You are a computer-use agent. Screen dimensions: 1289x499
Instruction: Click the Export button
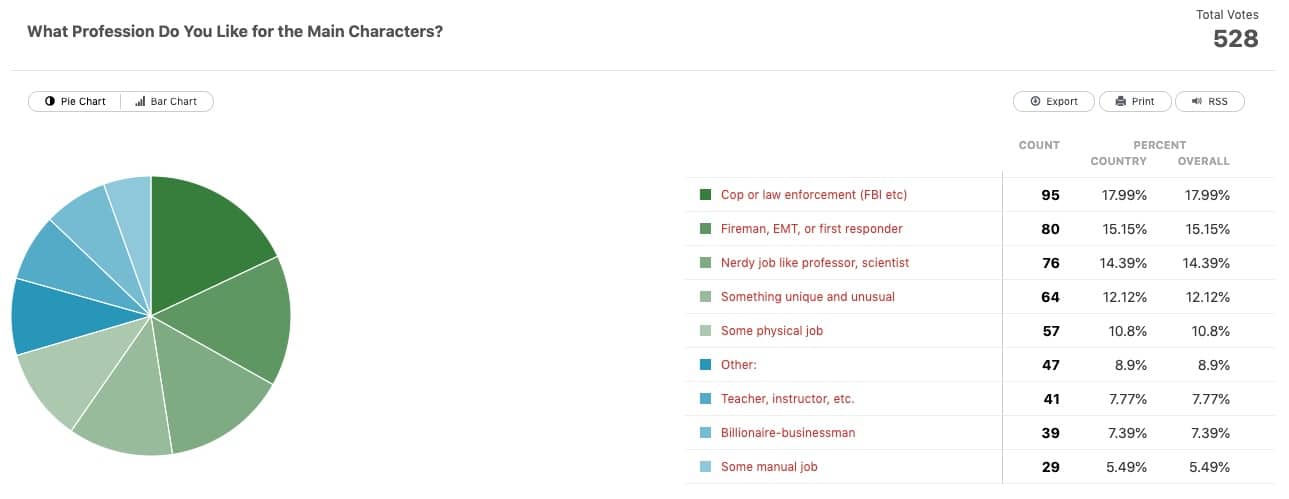(x=1054, y=101)
